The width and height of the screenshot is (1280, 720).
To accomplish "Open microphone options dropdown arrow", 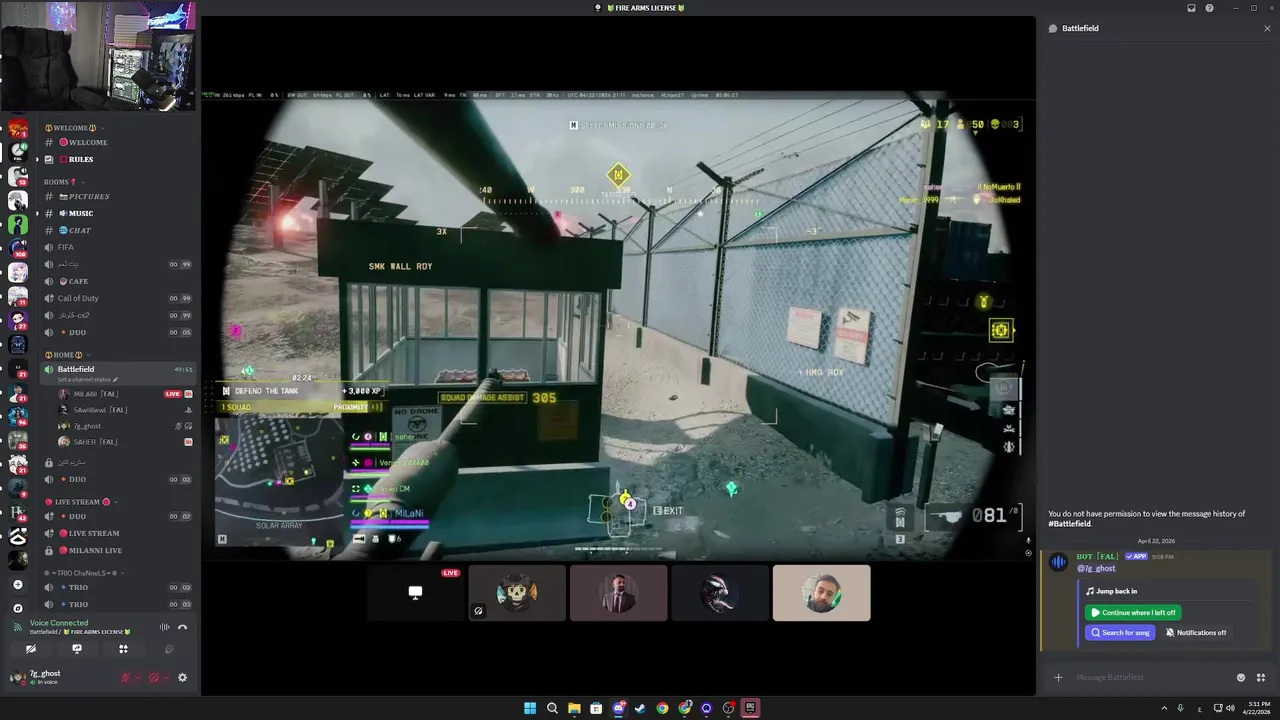I will pyautogui.click(x=137, y=677).
